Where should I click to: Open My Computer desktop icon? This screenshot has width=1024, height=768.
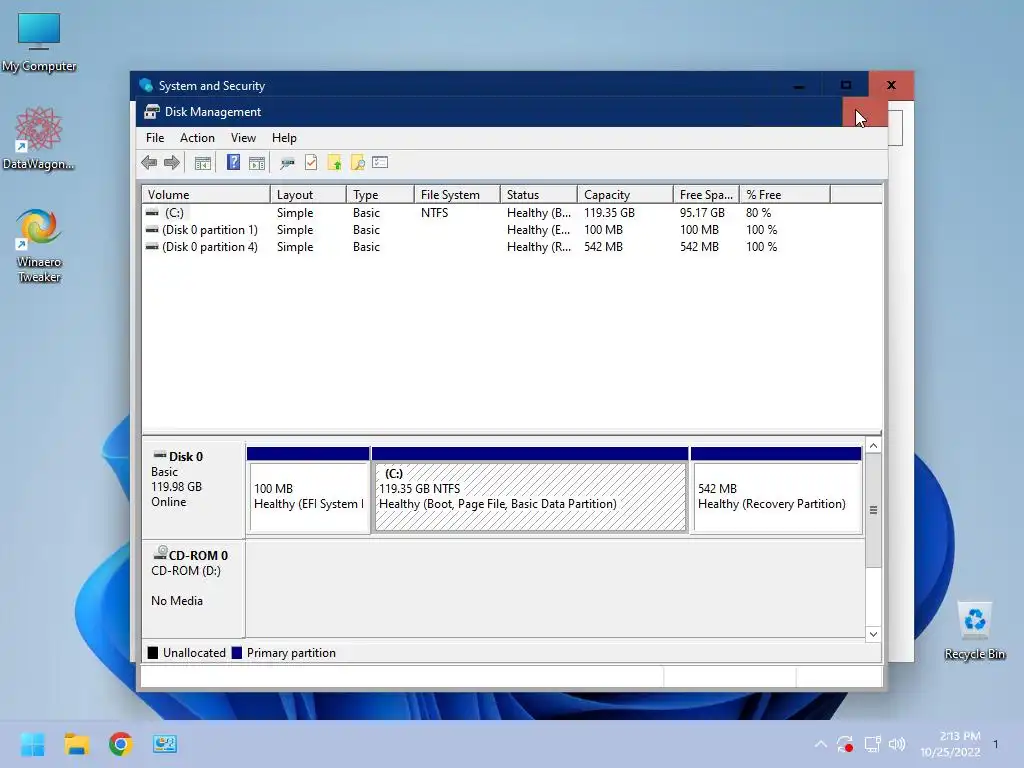point(39,42)
